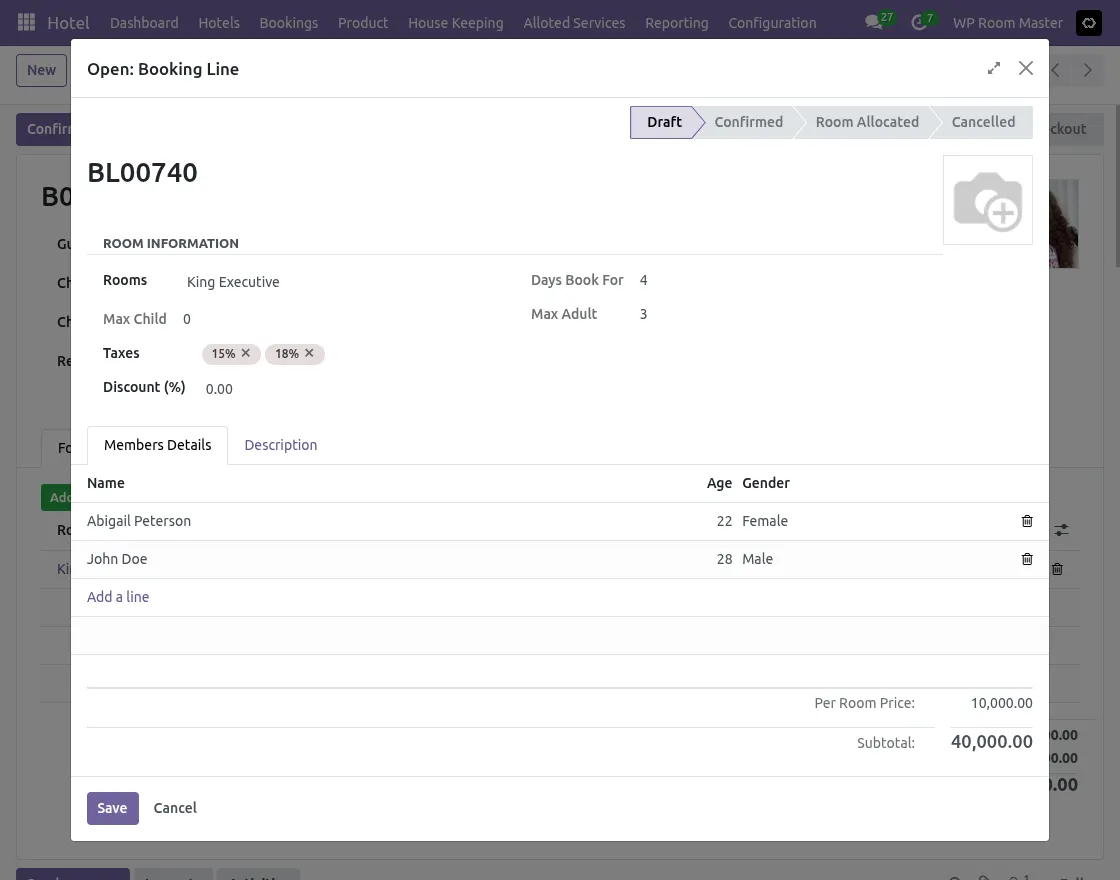1120x880 pixels.
Task: Open messages via the chat bubble icon
Action: pyautogui.click(x=872, y=22)
